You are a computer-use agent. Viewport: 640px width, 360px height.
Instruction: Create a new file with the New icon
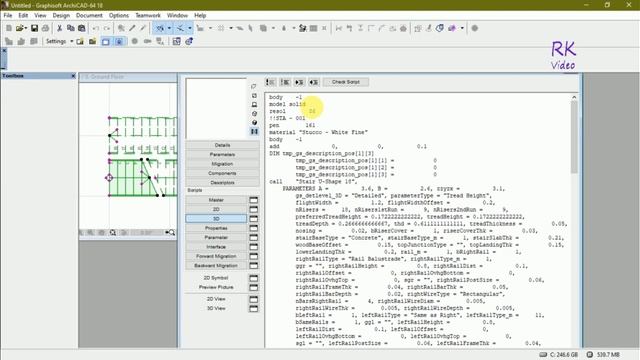point(9,28)
